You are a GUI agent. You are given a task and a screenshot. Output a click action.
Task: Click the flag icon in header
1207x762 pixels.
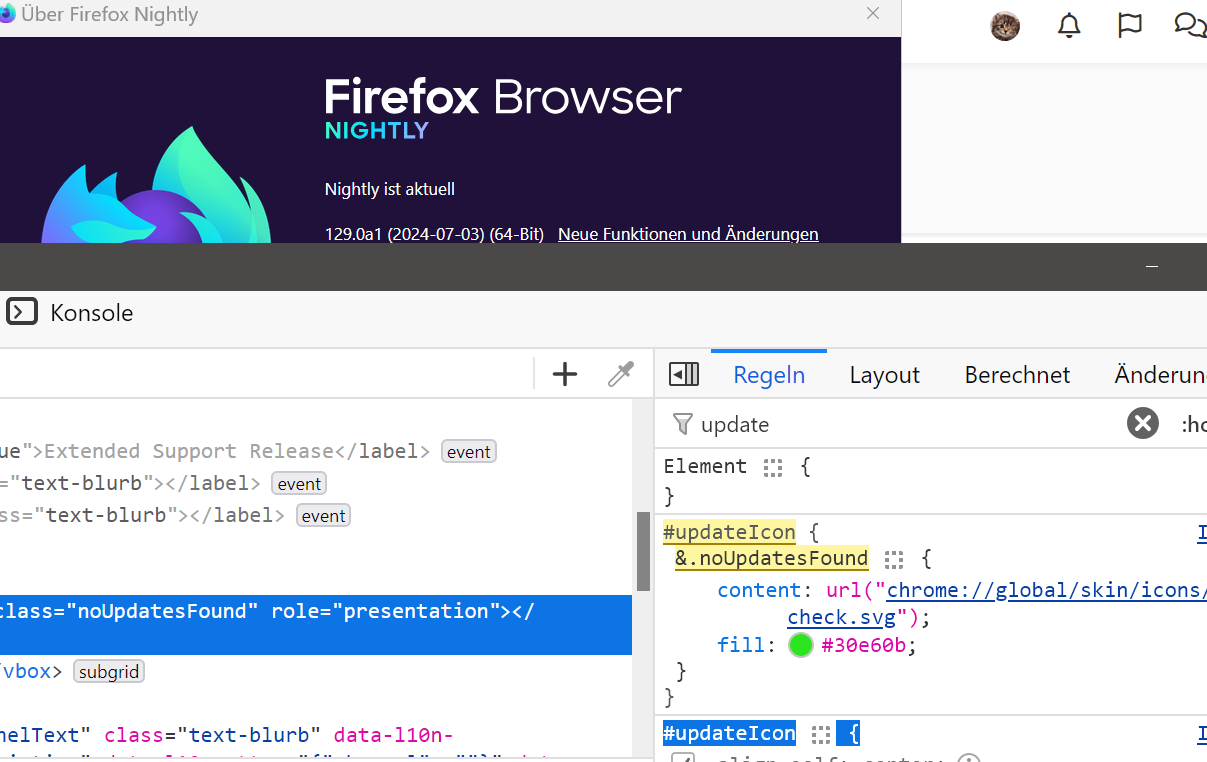click(x=1129, y=26)
